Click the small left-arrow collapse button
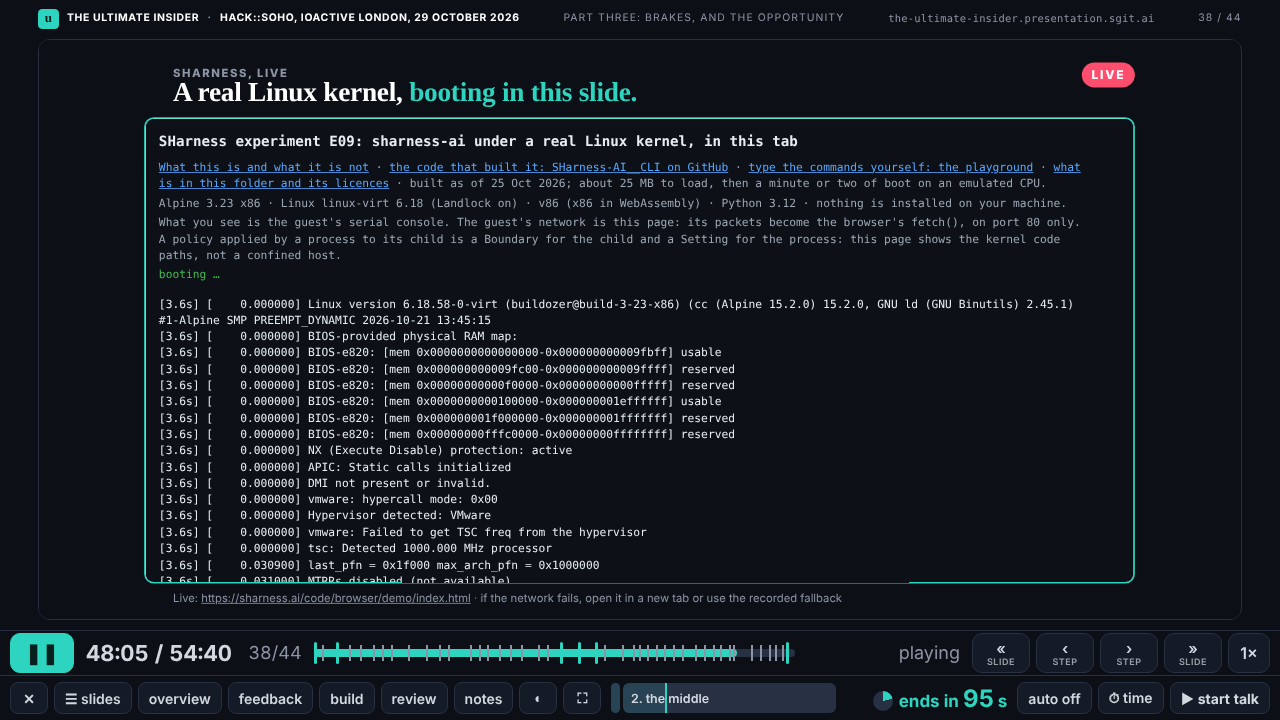This screenshot has height=720, width=1280. pyautogui.click(x=538, y=698)
